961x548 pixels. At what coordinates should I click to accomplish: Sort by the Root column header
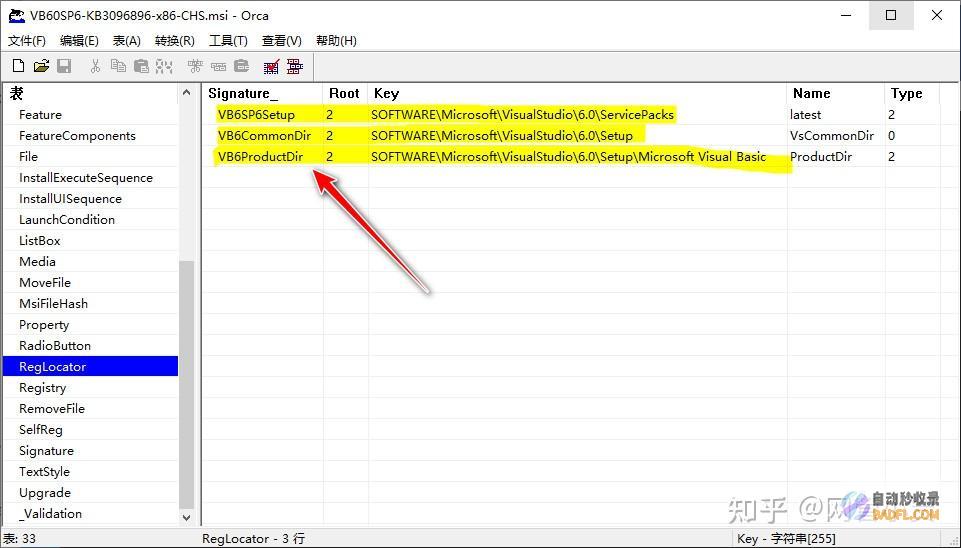(344, 94)
